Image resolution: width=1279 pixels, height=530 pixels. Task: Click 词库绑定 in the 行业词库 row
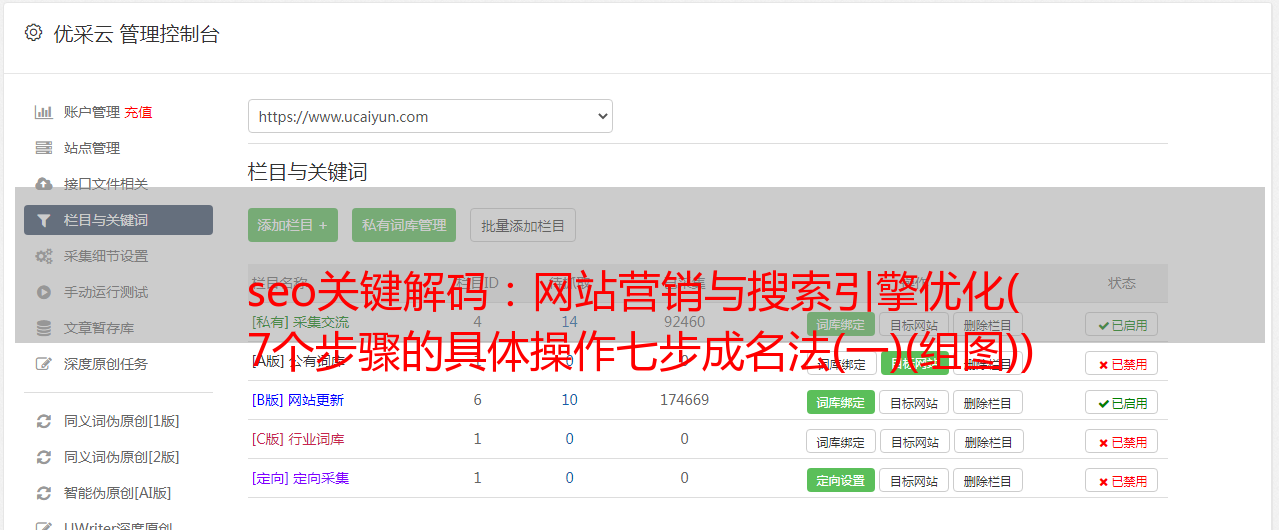(x=841, y=441)
